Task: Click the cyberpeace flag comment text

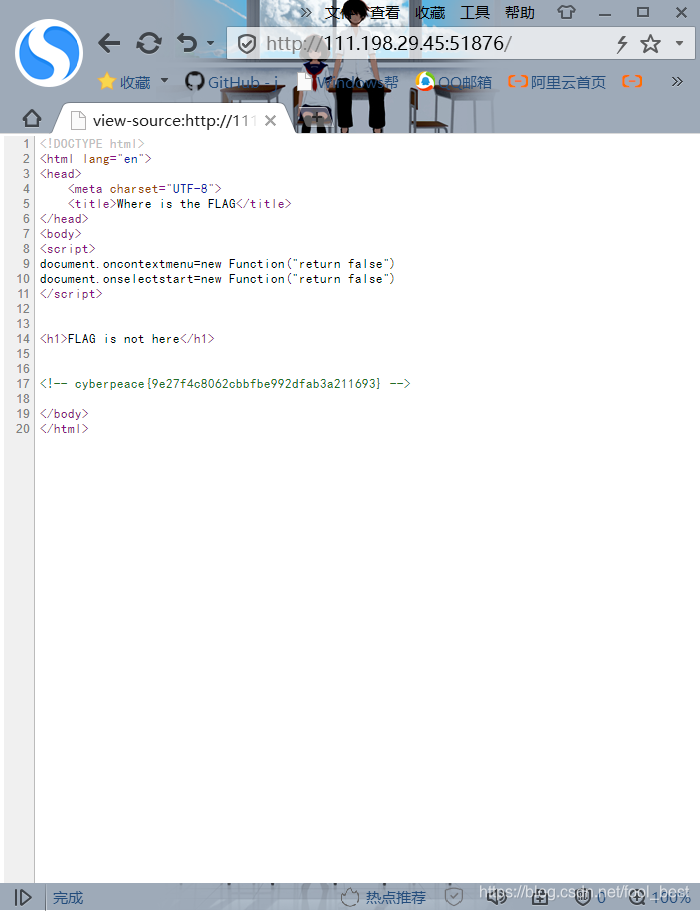Action: point(225,383)
